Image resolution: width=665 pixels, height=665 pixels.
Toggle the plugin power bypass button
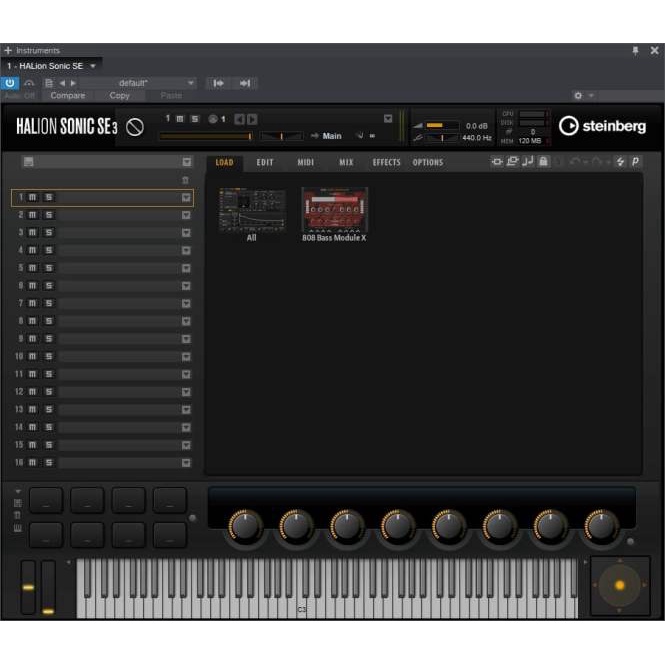pos(10,83)
